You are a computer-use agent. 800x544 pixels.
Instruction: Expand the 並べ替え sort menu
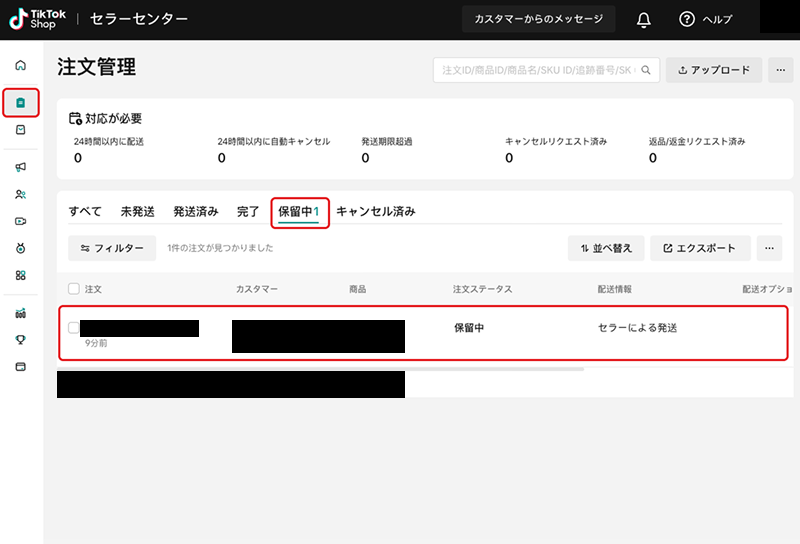tap(606, 248)
